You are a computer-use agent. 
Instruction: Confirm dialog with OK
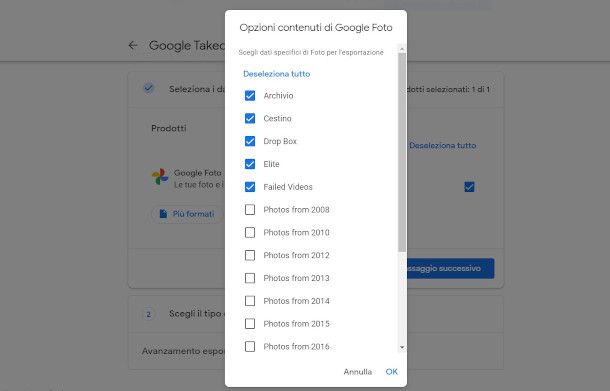[x=391, y=372]
